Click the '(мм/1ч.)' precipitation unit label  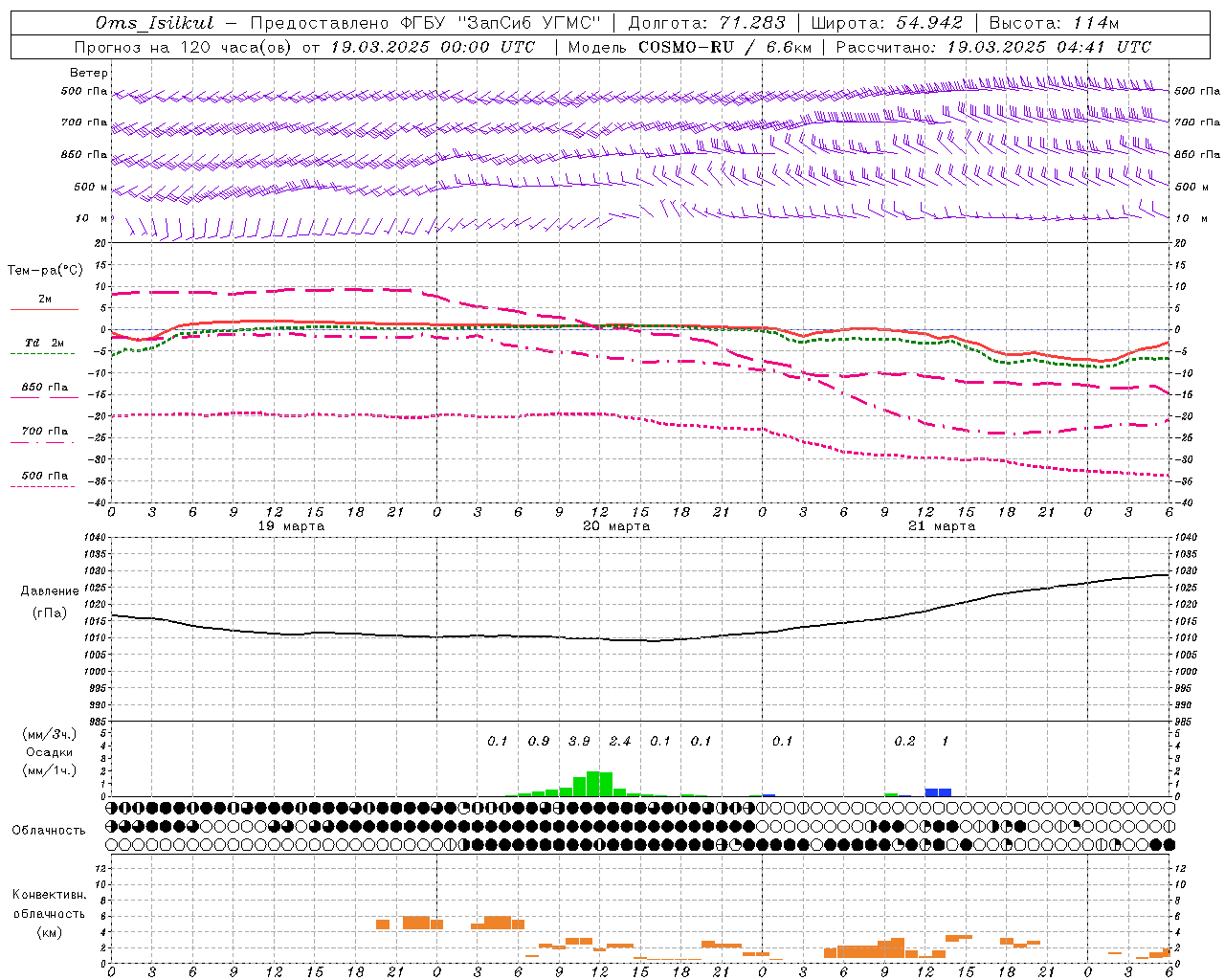click(50, 770)
